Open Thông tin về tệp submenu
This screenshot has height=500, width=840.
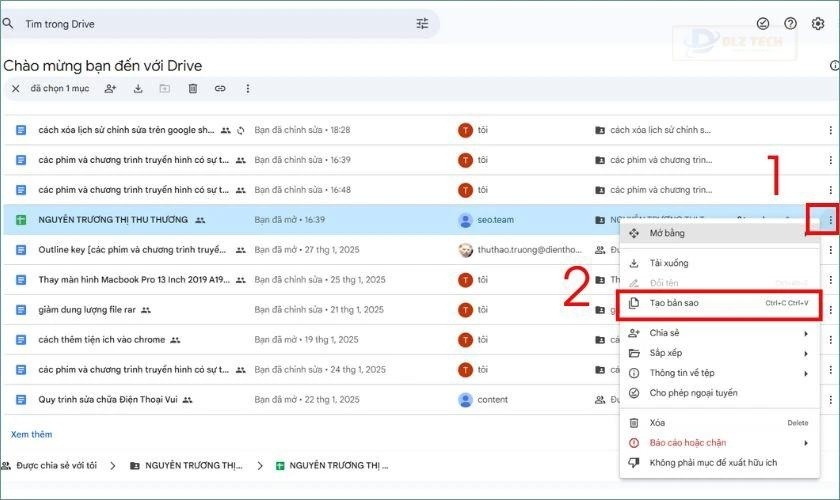tap(719, 373)
